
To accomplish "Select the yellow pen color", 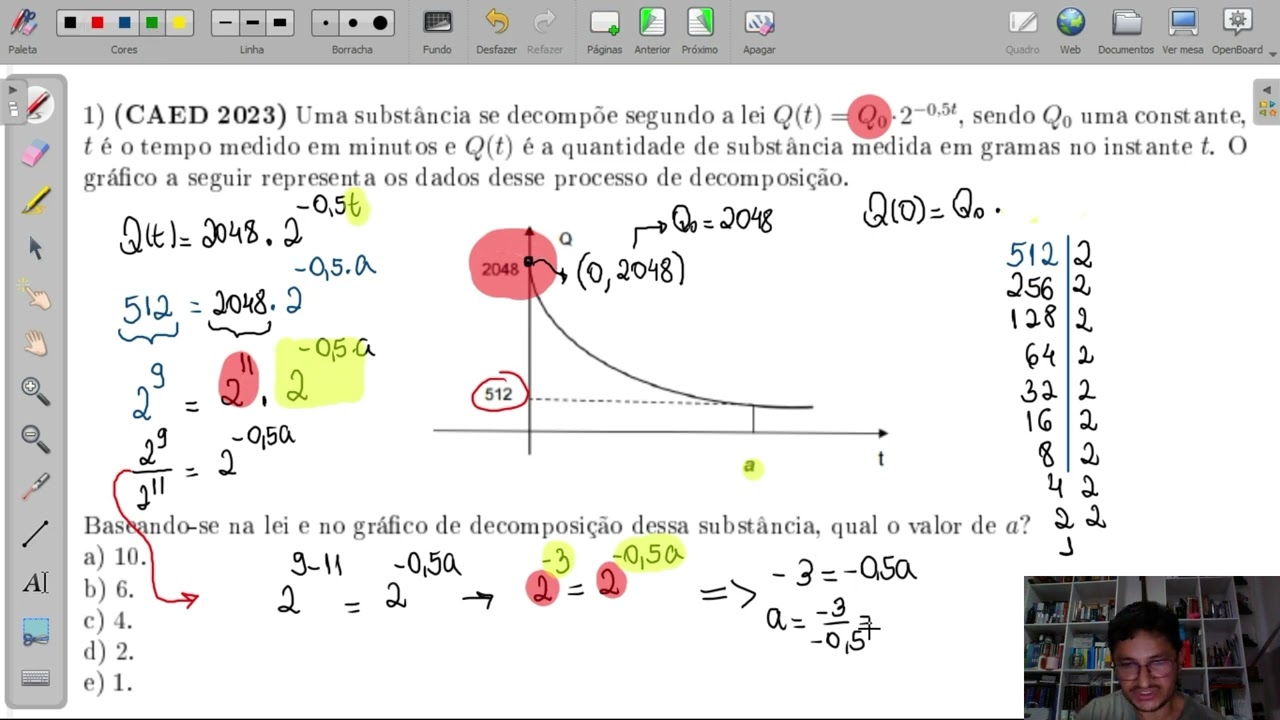I will pos(178,22).
